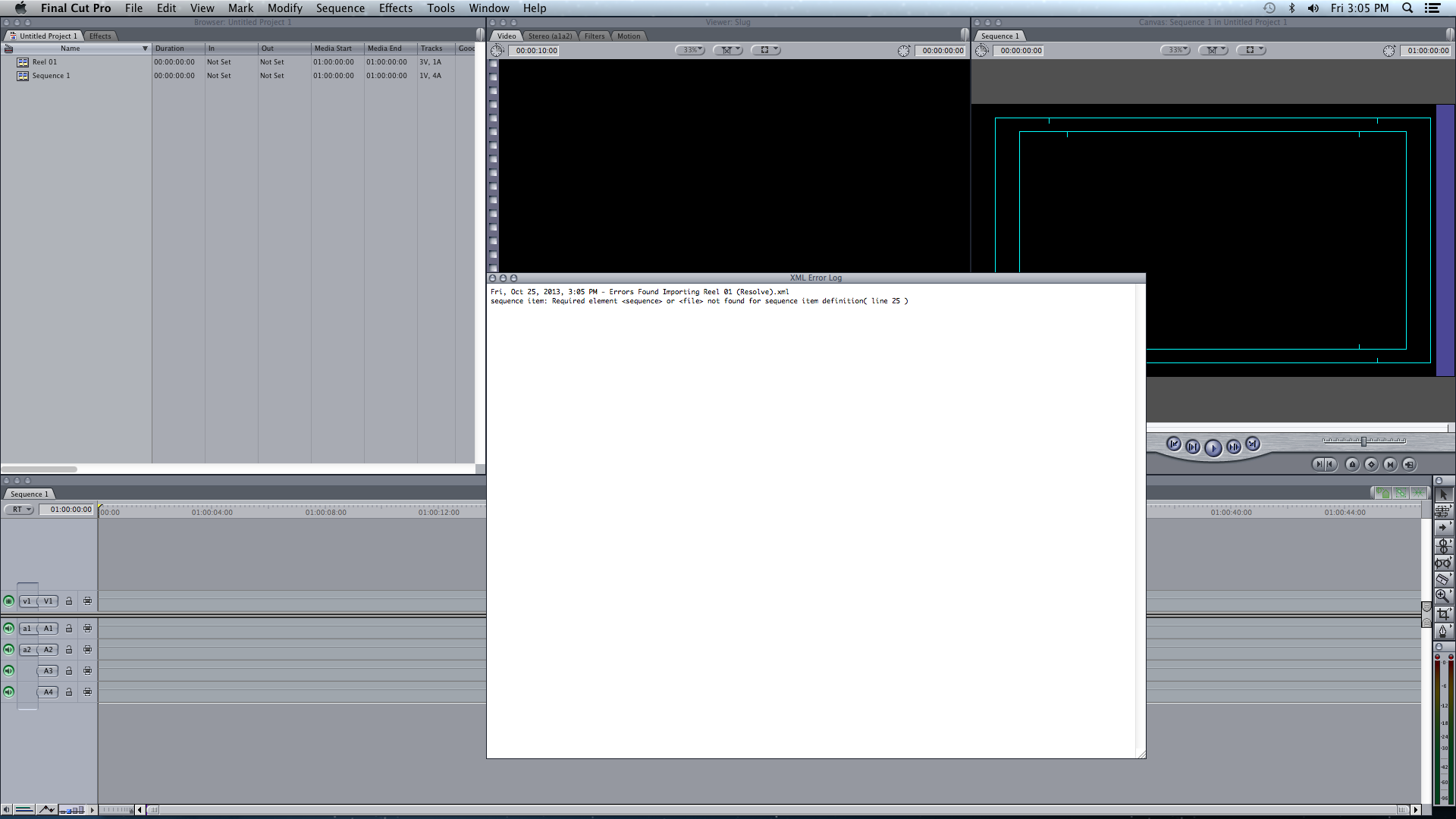Image resolution: width=1456 pixels, height=819 pixels.
Task: Lock the A1 audio track
Action: (69, 629)
